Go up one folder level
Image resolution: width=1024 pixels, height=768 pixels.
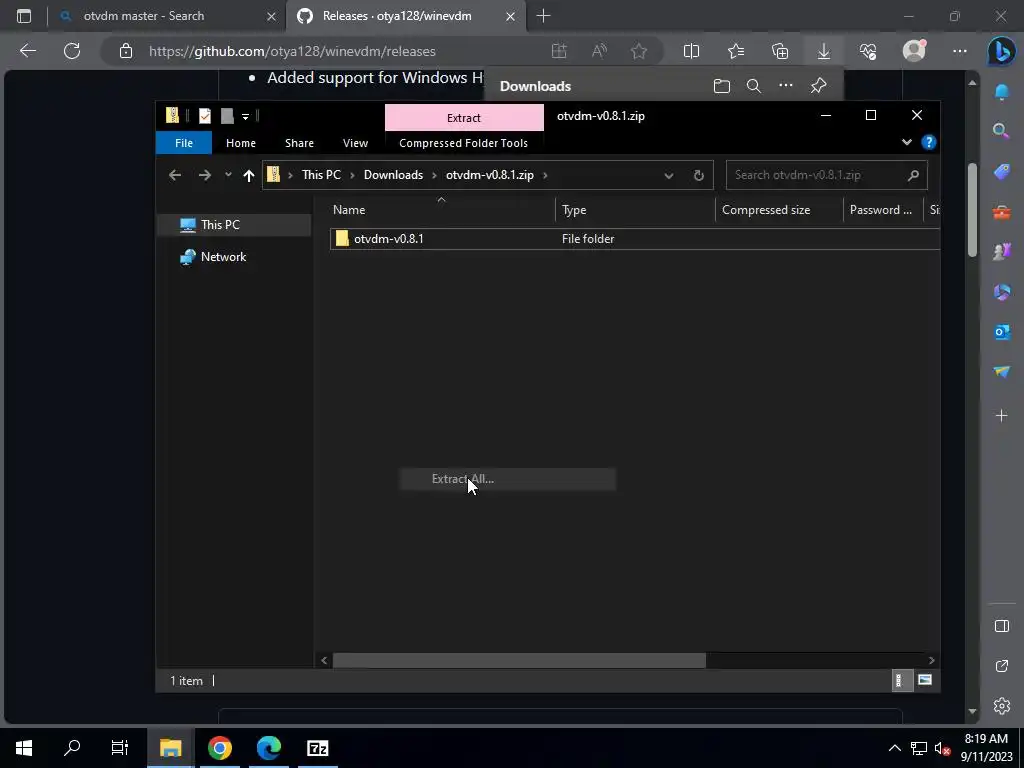pos(248,175)
